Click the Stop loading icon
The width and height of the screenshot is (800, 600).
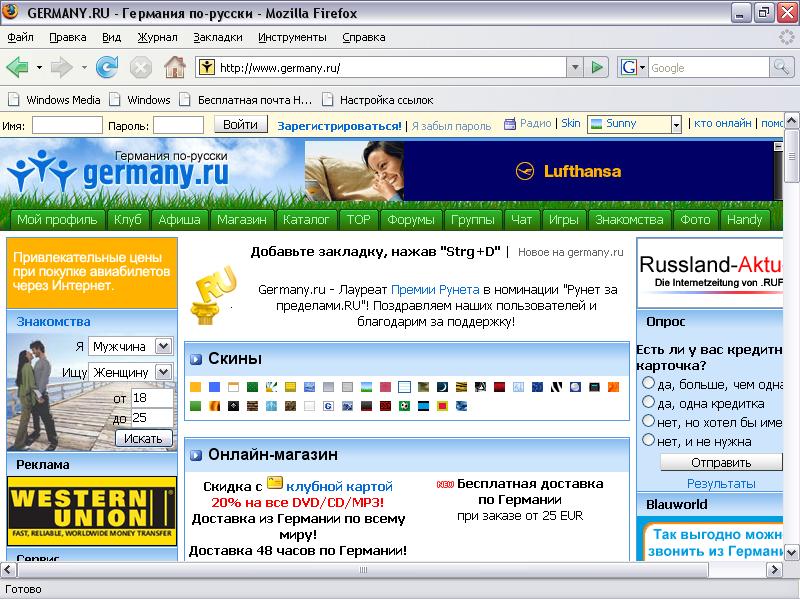[x=140, y=67]
